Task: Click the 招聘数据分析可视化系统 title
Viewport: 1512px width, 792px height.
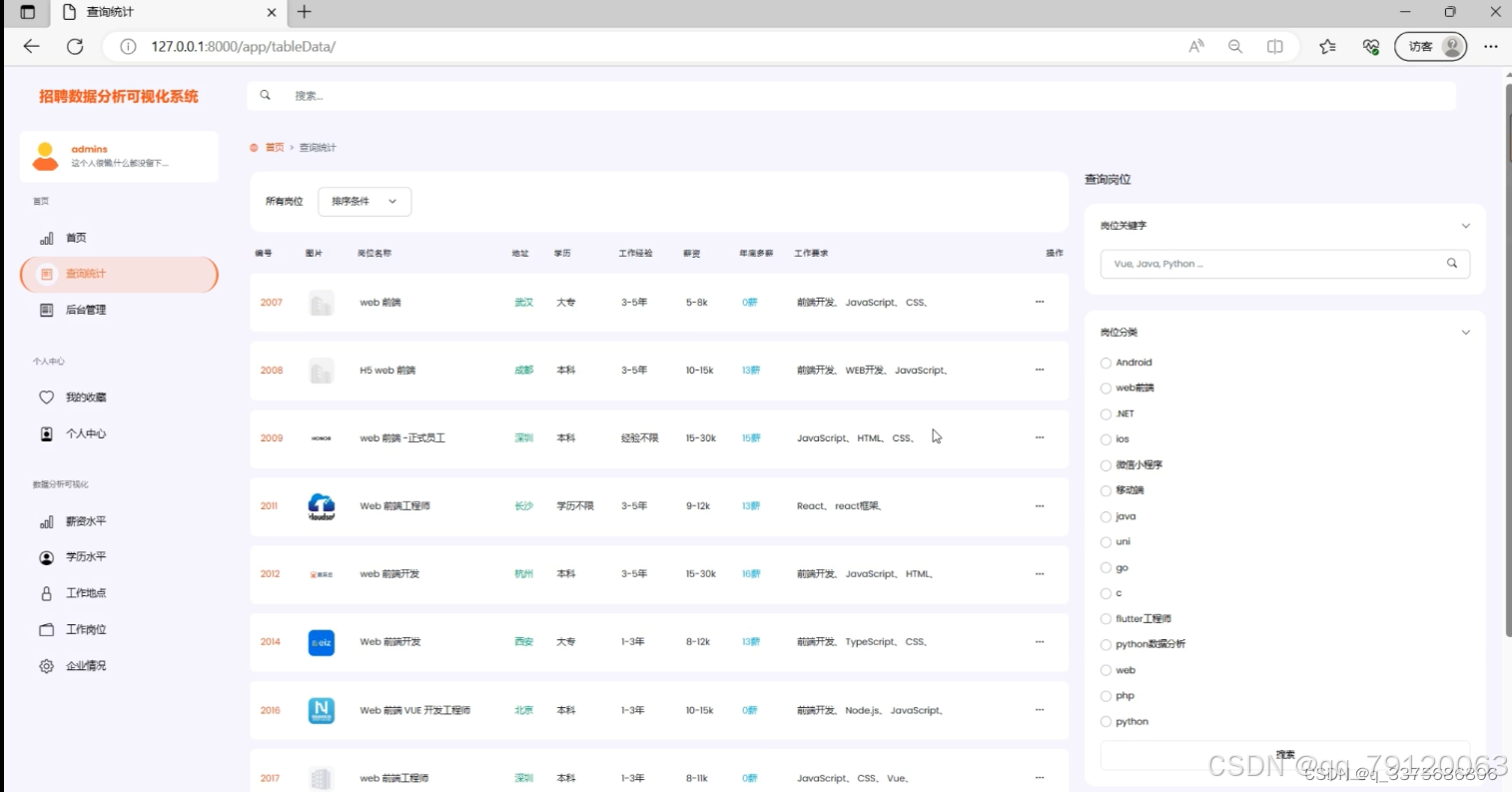Action: pyautogui.click(x=119, y=97)
